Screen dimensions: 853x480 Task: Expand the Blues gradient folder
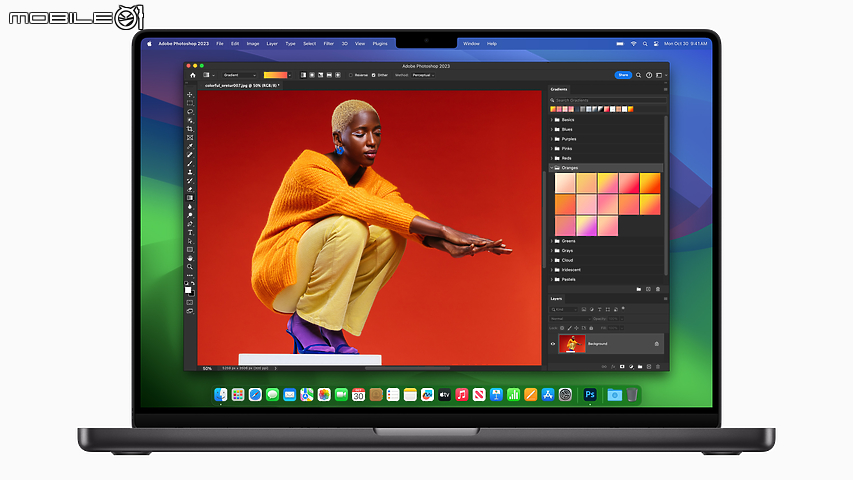click(x=552, y=130)
